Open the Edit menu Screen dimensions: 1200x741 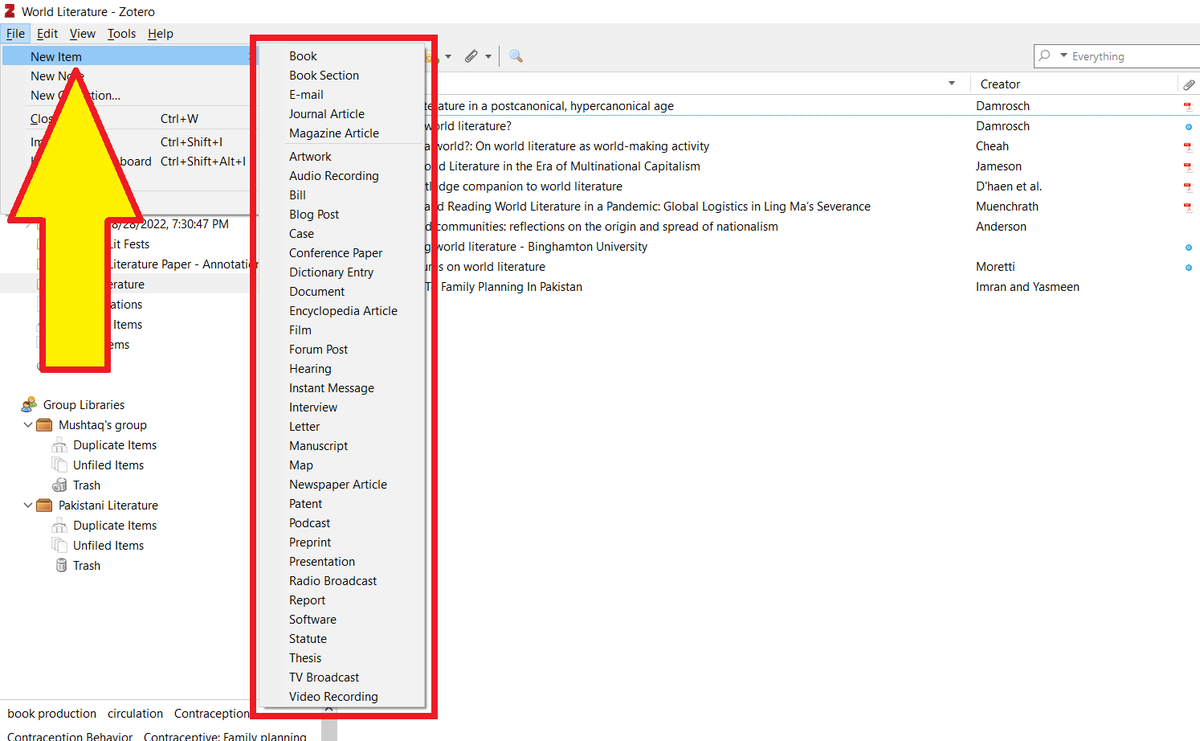click(x=47, y=33)
